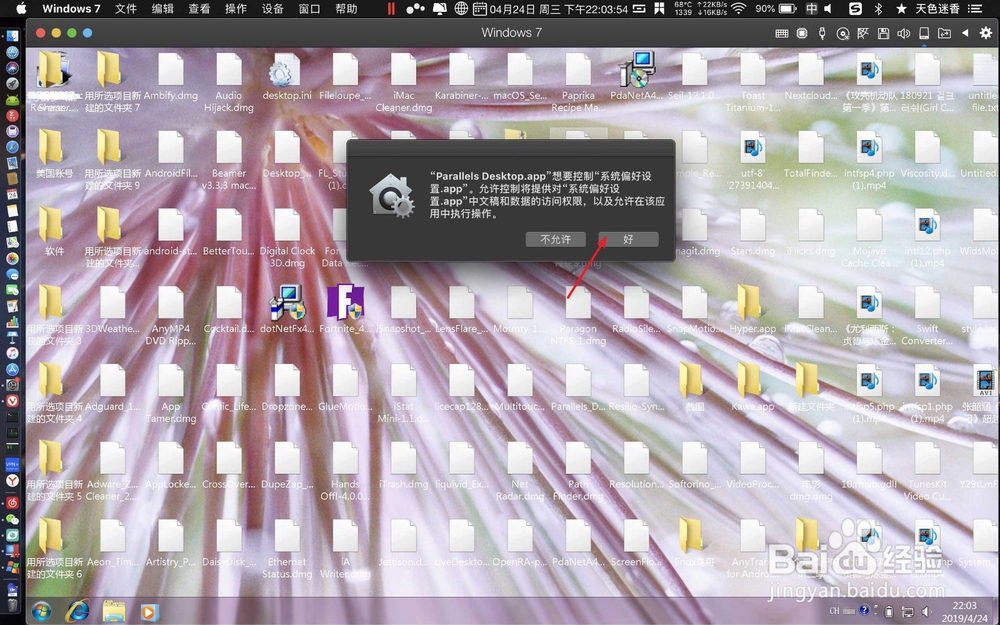Click the battery 90% indicator
1000x625 pixels.
pos(776,8)
